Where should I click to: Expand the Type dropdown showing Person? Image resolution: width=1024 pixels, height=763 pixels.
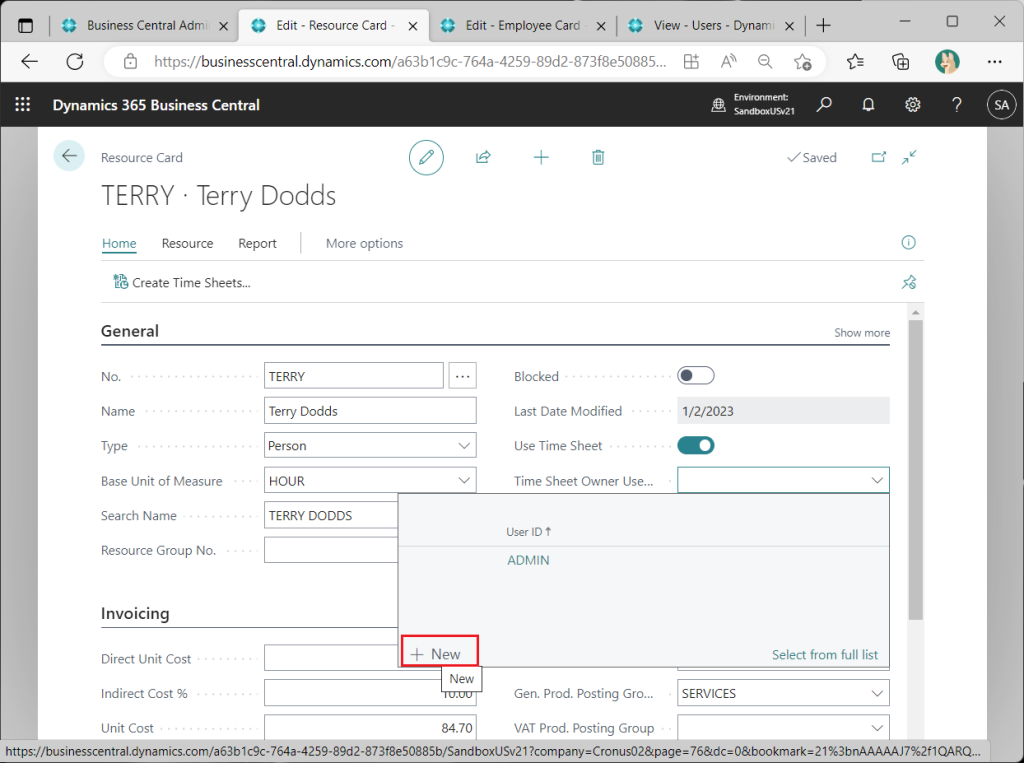click(x=464, y=446)
